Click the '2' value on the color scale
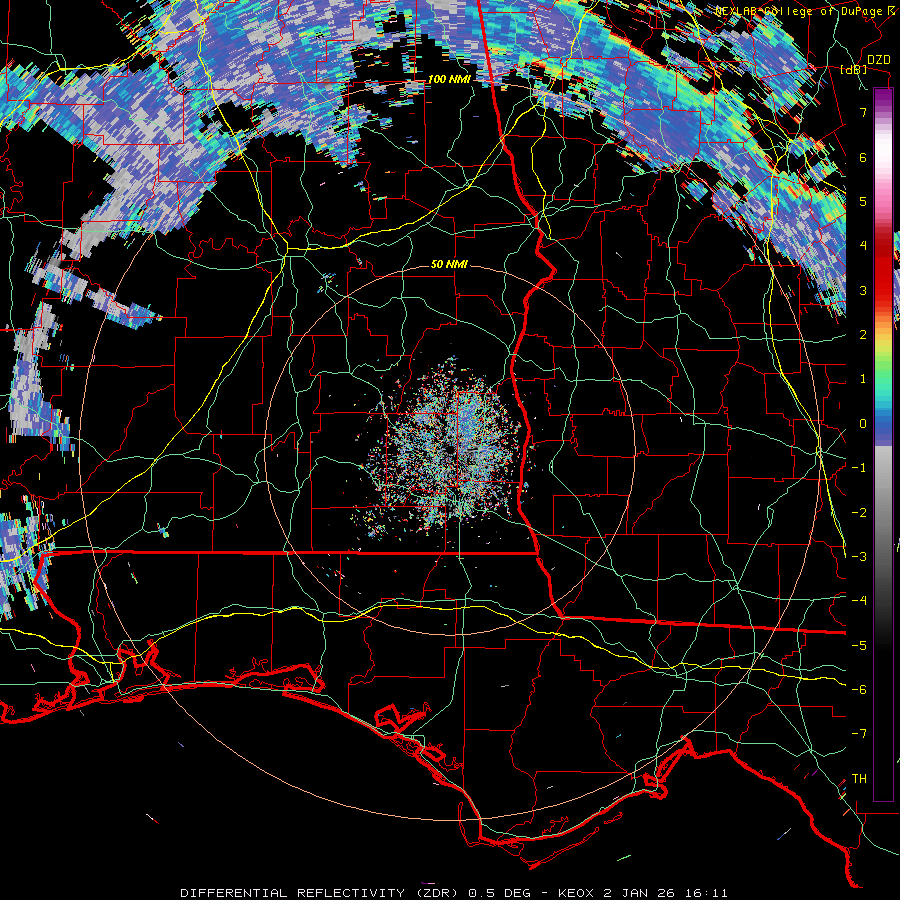The width and height of the screenshot is (900, 900). point(863,335)
